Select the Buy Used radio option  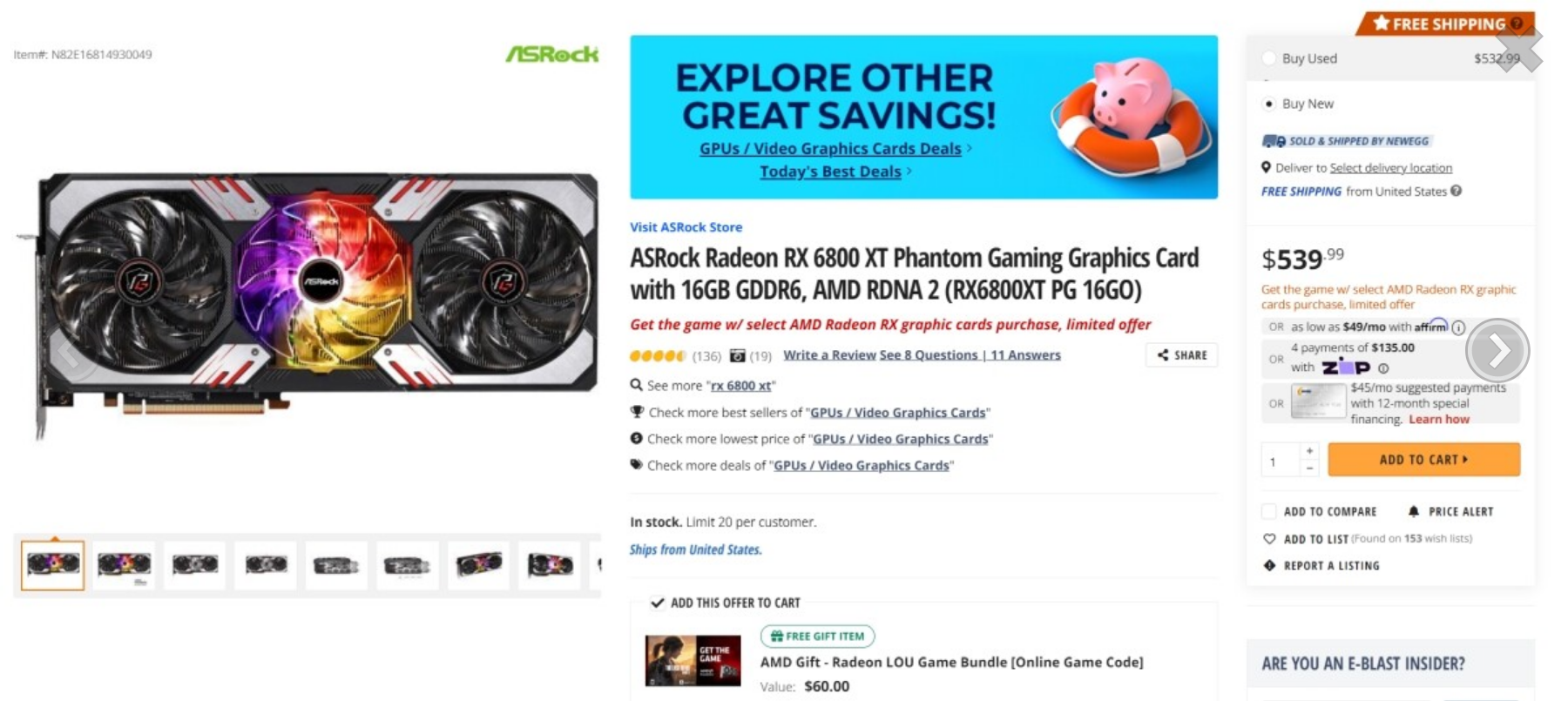pos(1269,58)
